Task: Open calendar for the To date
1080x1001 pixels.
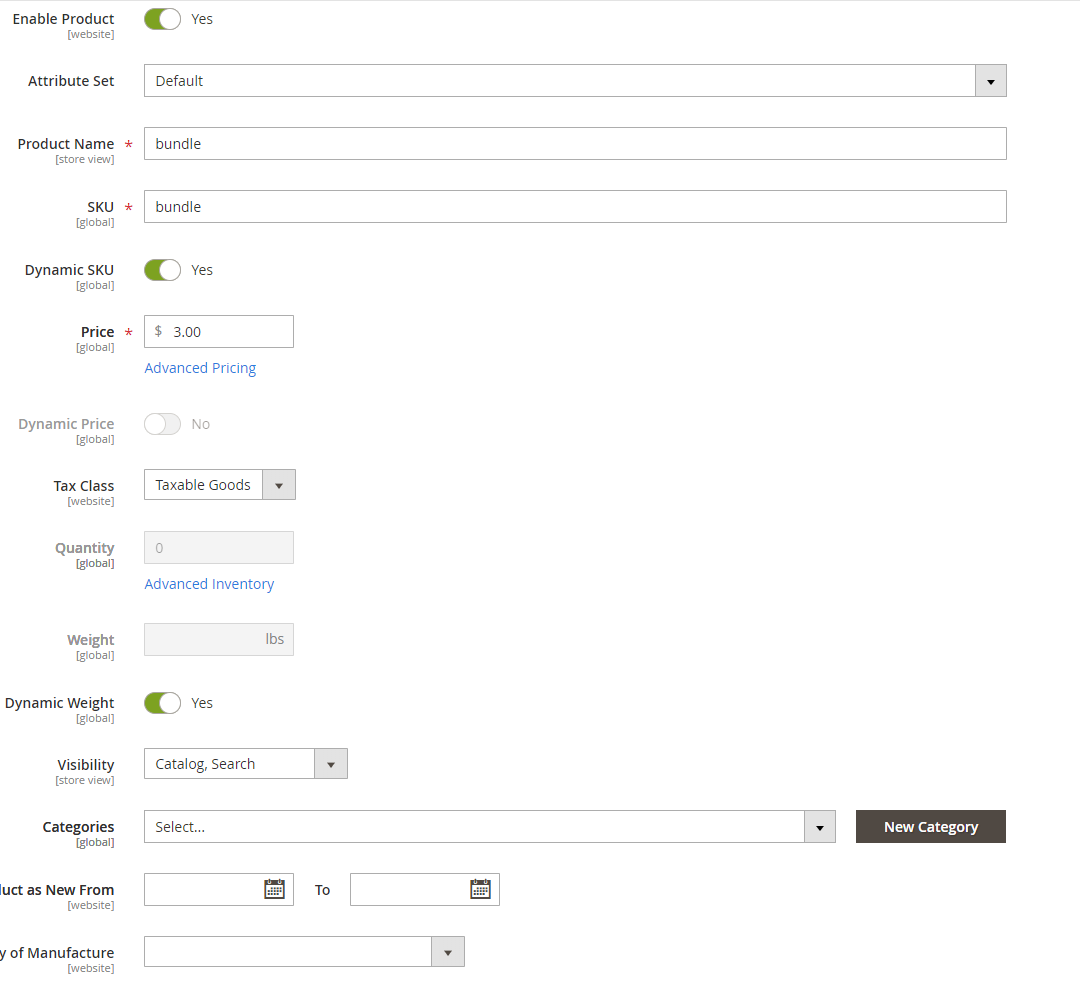Action: pos(480,889)
